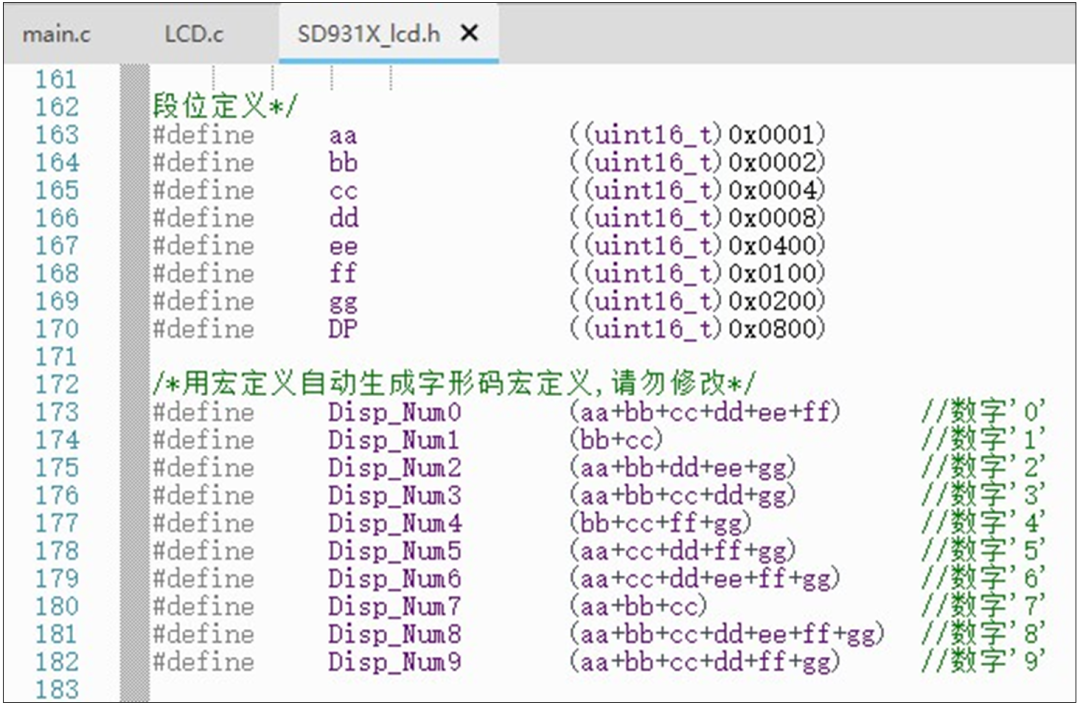
Task: Click expression (aa+cc+dd+ee+ff+gg)
Action: click(x=705, y=578)
